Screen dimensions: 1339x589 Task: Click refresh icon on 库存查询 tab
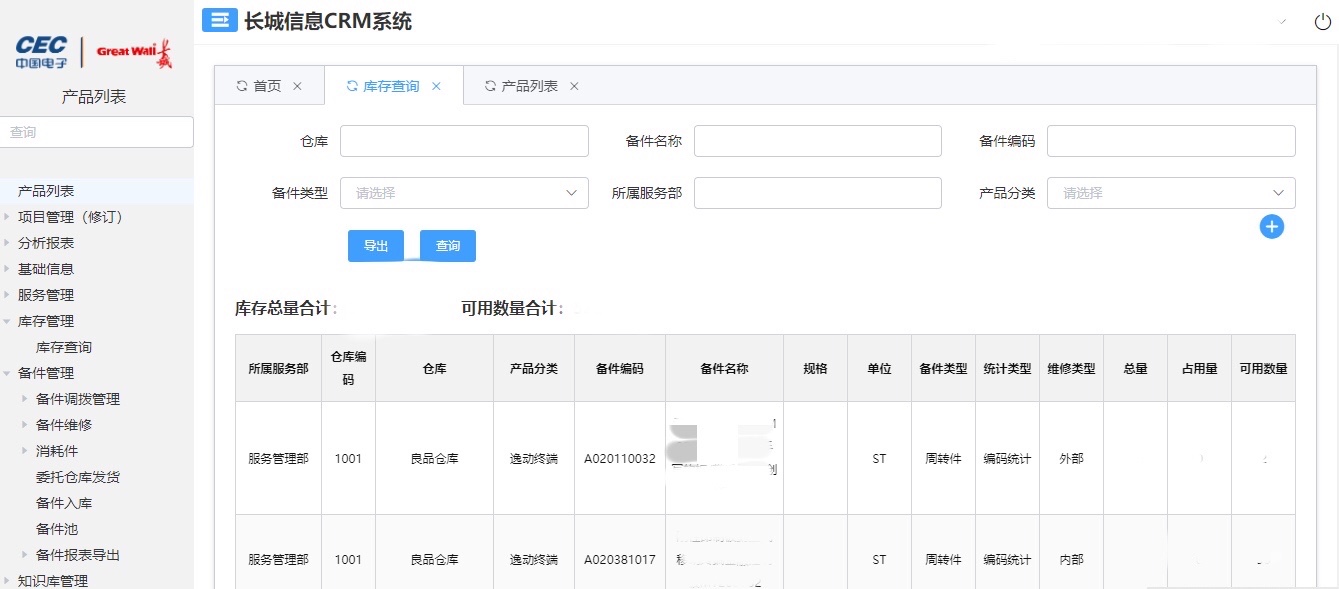351,86
